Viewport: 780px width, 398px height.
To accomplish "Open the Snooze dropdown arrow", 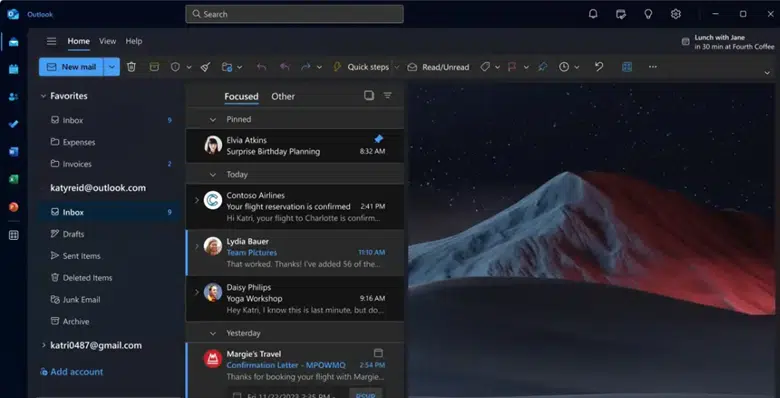I will (x=577, y=67).
